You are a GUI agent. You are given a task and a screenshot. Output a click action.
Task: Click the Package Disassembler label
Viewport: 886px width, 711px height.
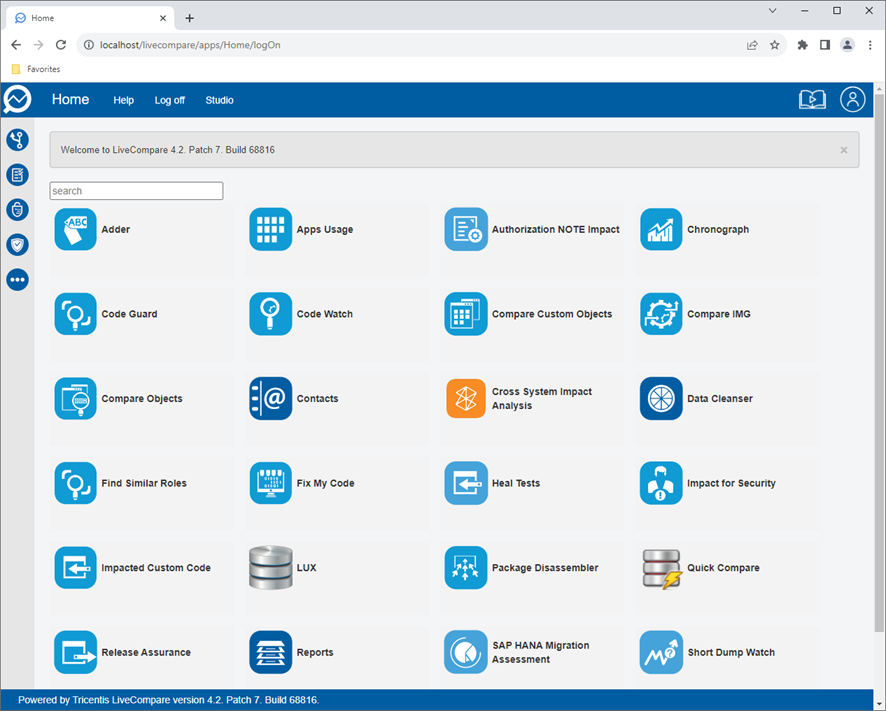[x=545, y=567]
